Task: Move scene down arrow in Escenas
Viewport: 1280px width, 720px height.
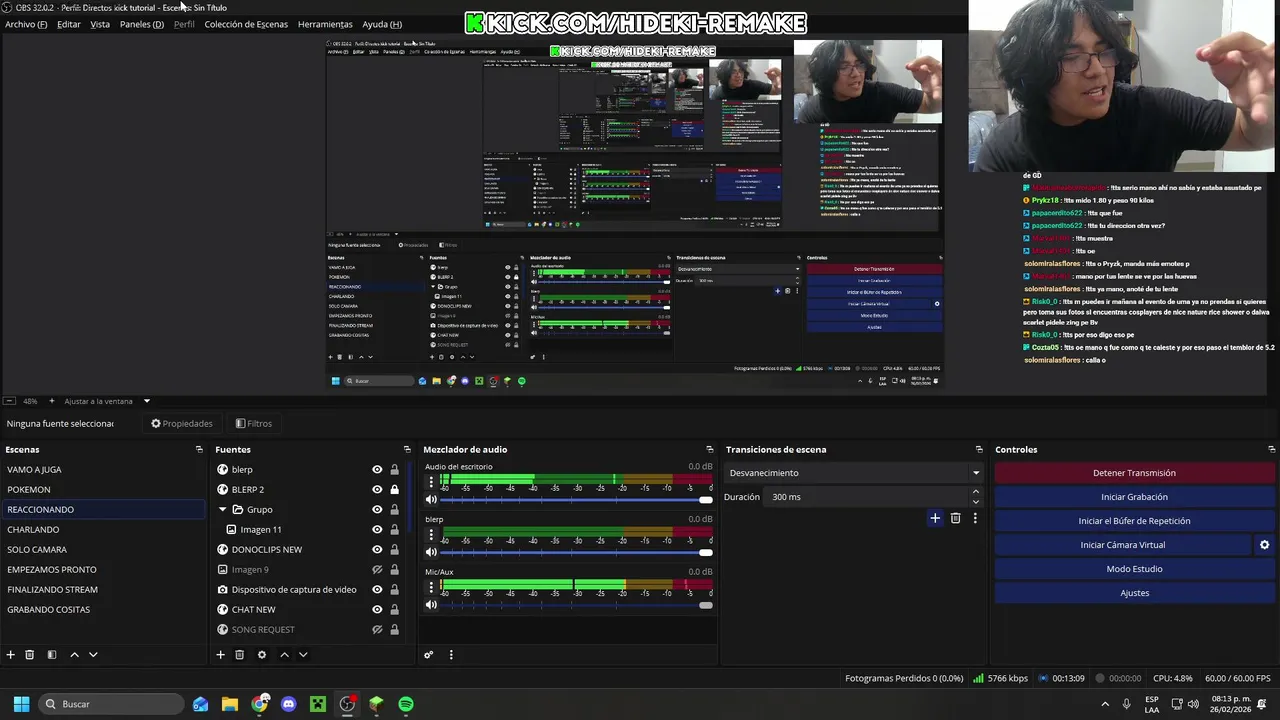Action: (x=93, y=655)
